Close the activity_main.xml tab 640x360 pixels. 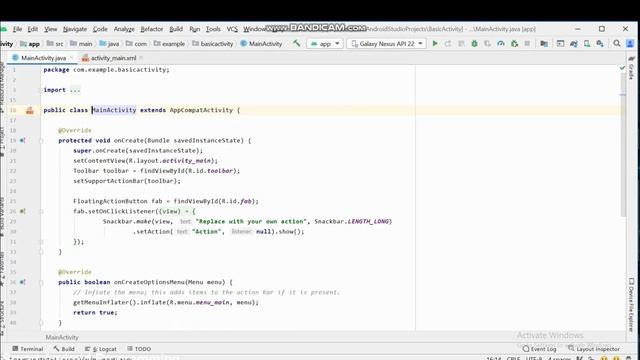point(141,58)
